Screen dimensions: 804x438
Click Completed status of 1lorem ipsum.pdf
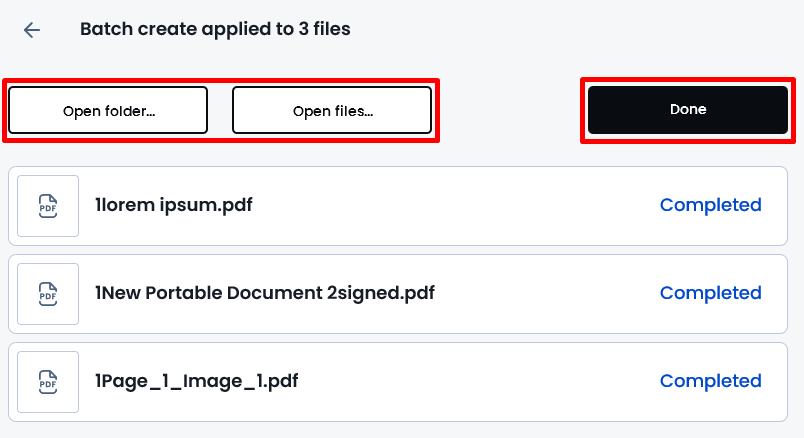point(710,205)
